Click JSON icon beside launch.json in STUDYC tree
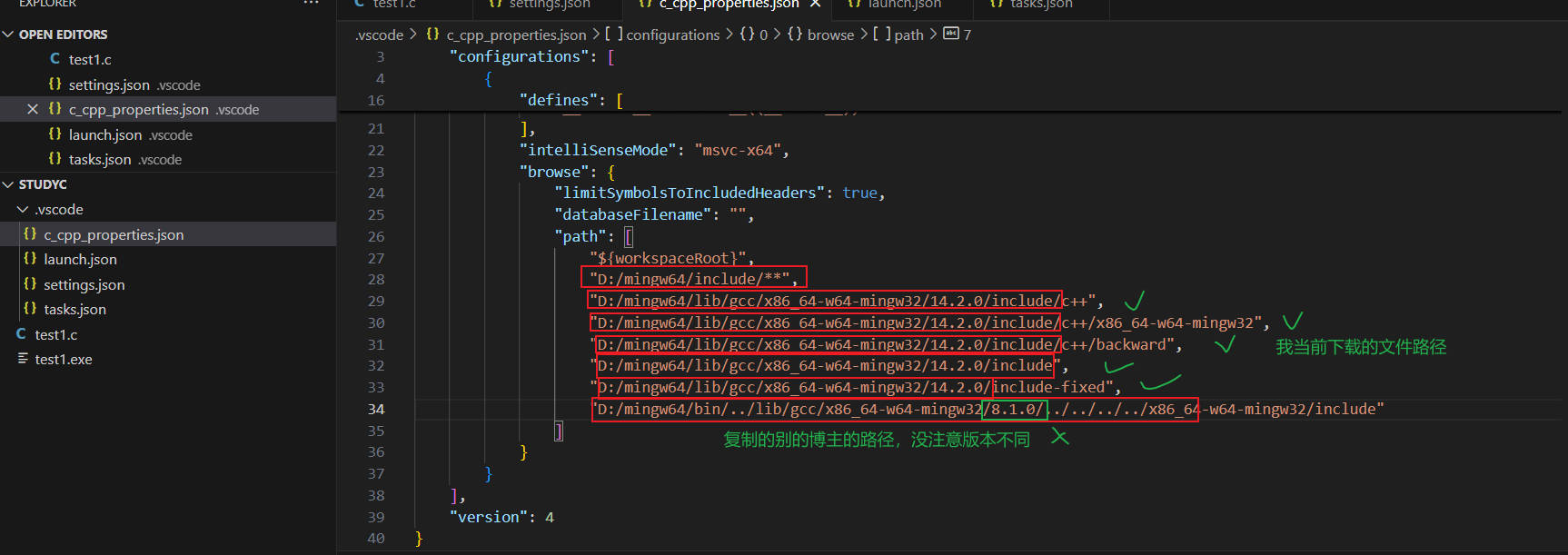The width and height of the screenshot is (1568, 555). click(x=30, y=259)
